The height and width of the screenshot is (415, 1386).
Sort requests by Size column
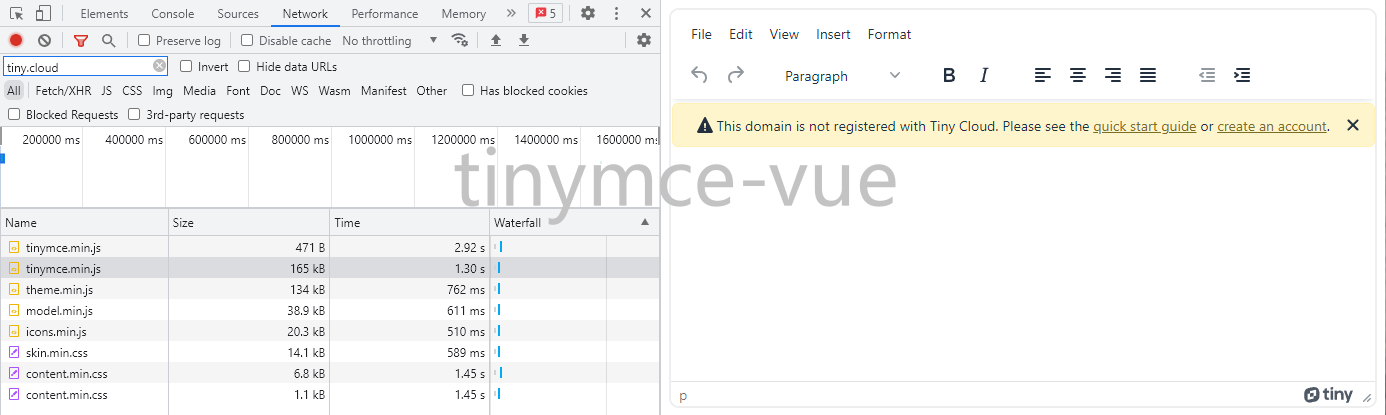point(249,222)
